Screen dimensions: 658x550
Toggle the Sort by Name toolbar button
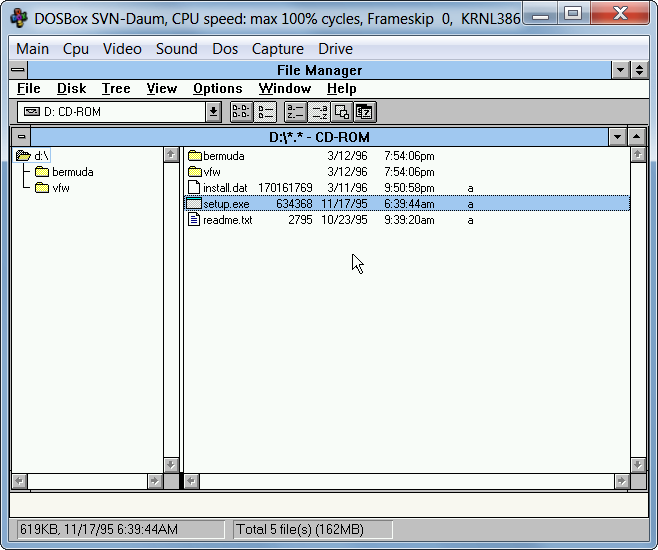click(x=295, y=112)
